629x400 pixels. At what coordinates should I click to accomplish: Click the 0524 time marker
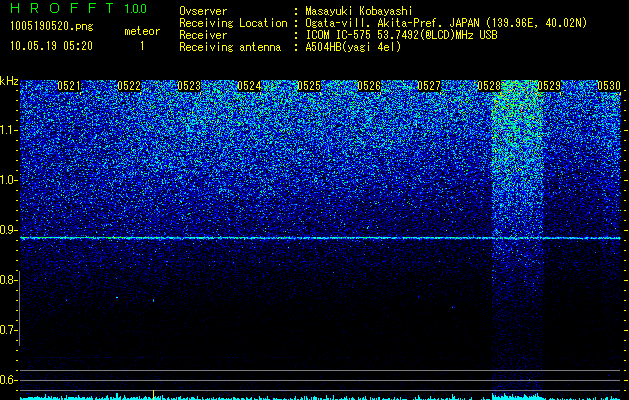point(249,86)
